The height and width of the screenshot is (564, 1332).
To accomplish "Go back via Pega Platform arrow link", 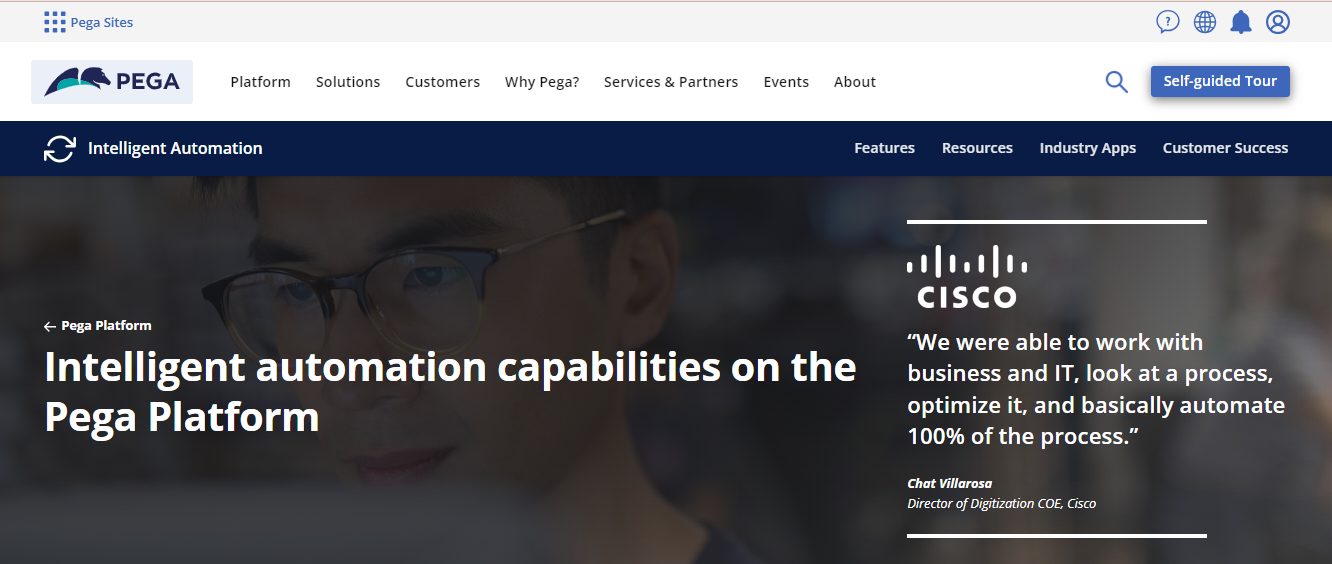I will coord(98,326).
